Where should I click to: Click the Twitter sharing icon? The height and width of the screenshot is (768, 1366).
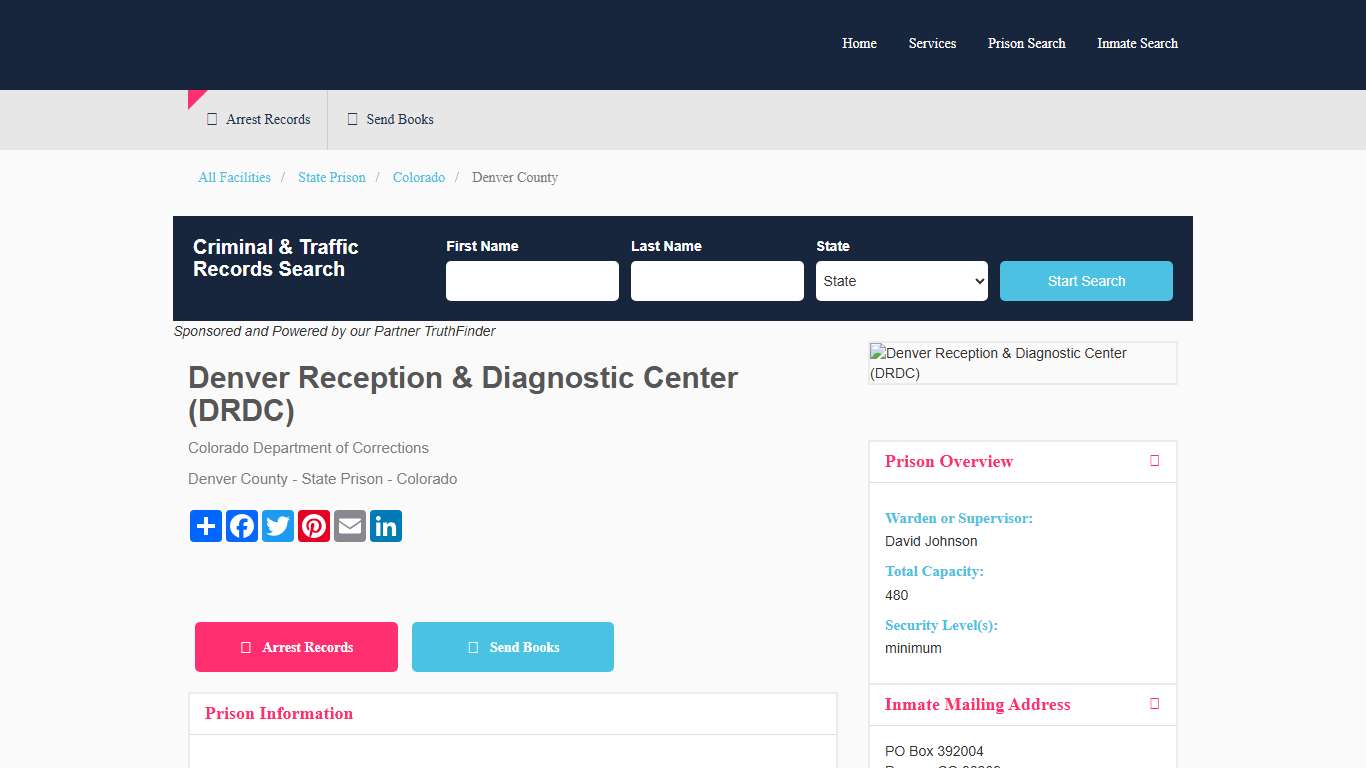277,526
